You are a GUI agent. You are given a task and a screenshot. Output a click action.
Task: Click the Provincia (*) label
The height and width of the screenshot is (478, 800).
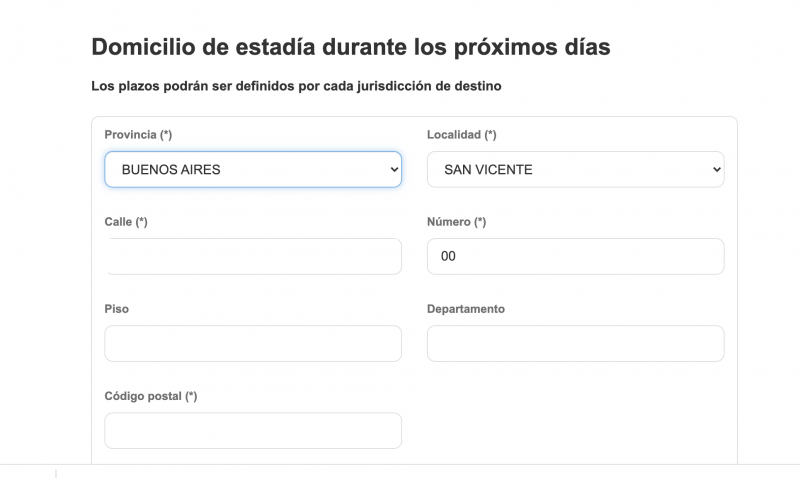(138, 135)
